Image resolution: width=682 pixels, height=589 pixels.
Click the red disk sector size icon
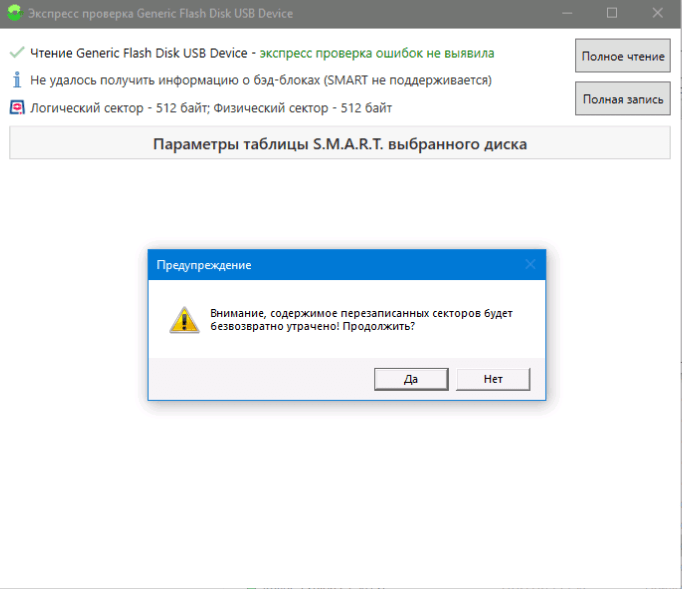pos(16,107)
